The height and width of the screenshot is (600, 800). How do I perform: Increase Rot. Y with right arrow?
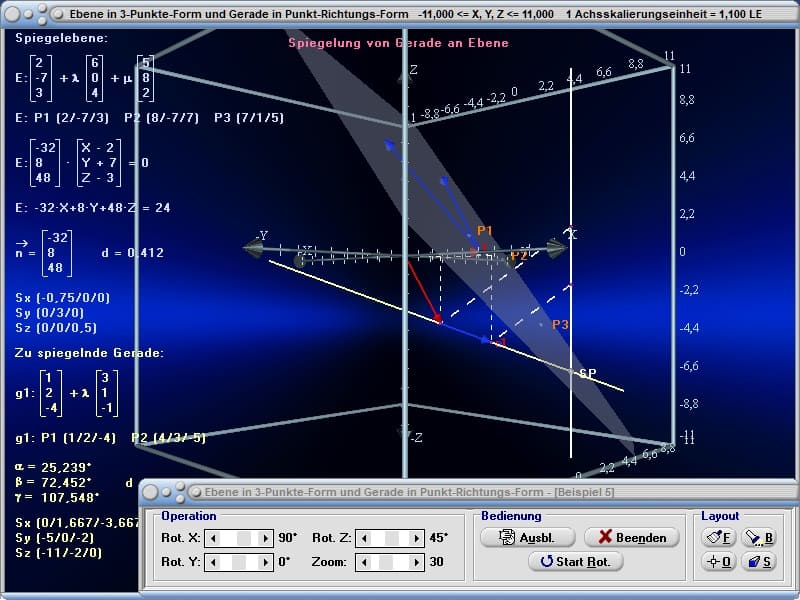pos(265,562)
